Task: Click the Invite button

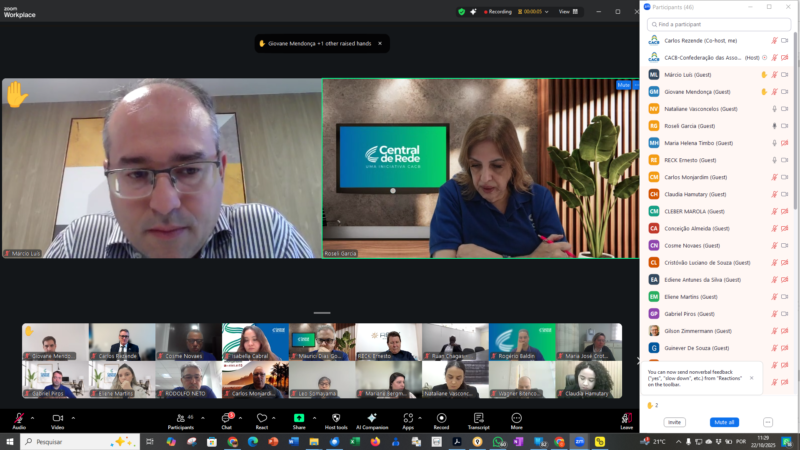Action: click(x=674, y=422)
